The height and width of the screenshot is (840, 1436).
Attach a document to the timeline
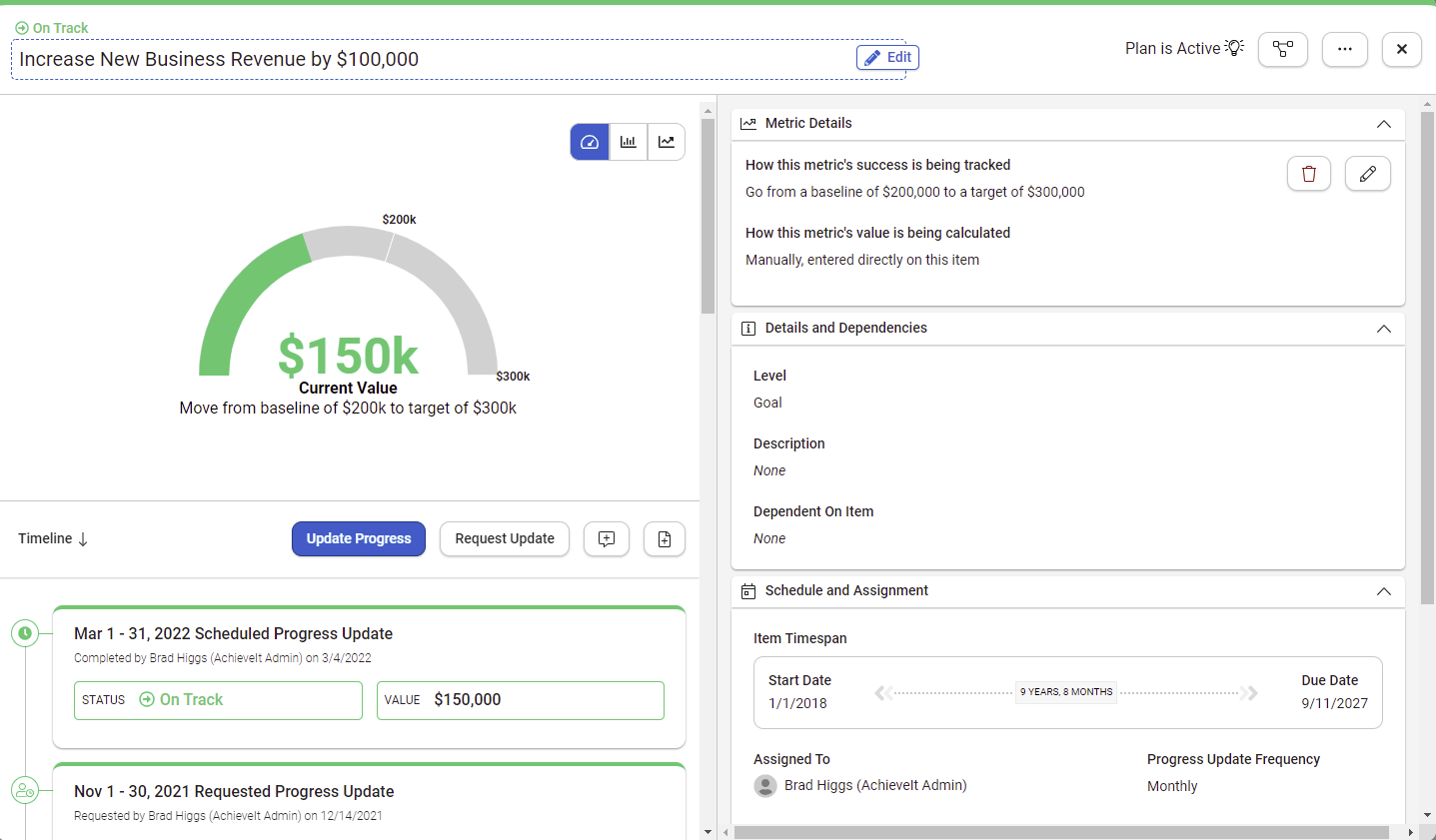pyautogui.click(x=665, y=539)
